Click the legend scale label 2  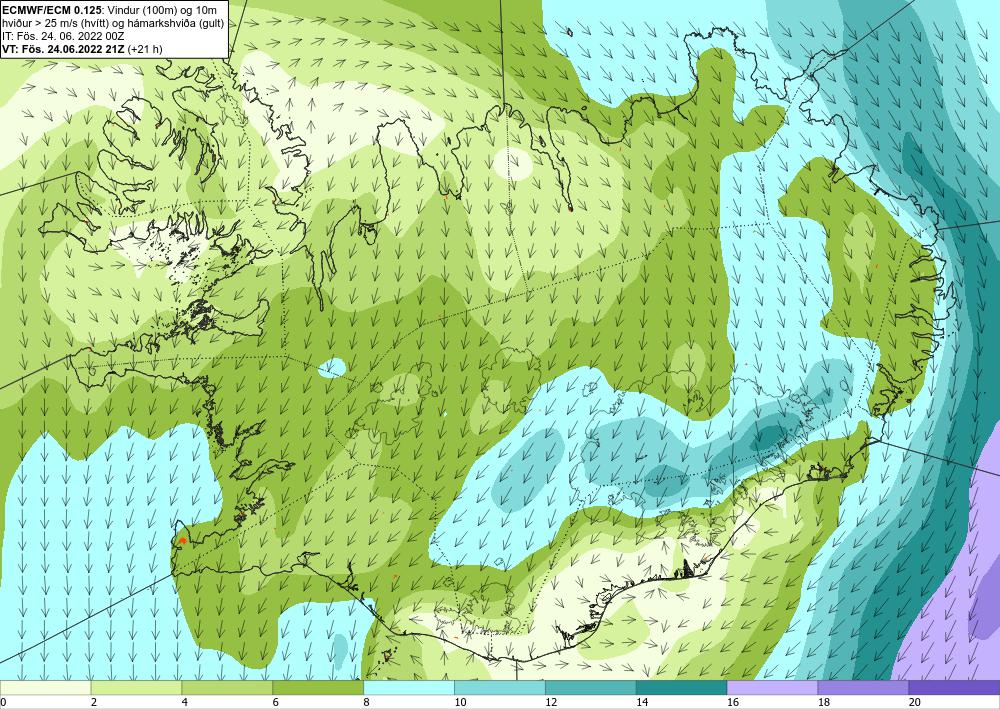(x=94, y=702)
